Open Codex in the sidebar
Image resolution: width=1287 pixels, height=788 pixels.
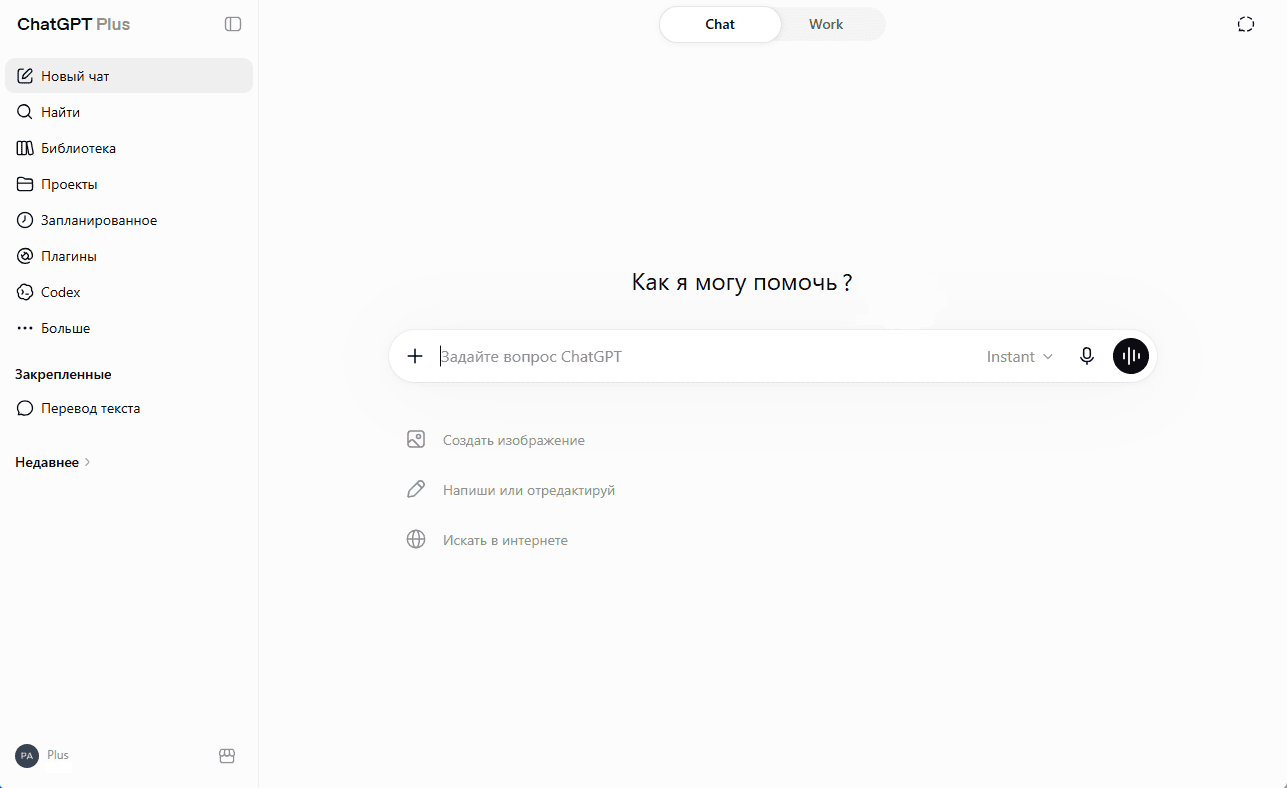coord(129,292)
